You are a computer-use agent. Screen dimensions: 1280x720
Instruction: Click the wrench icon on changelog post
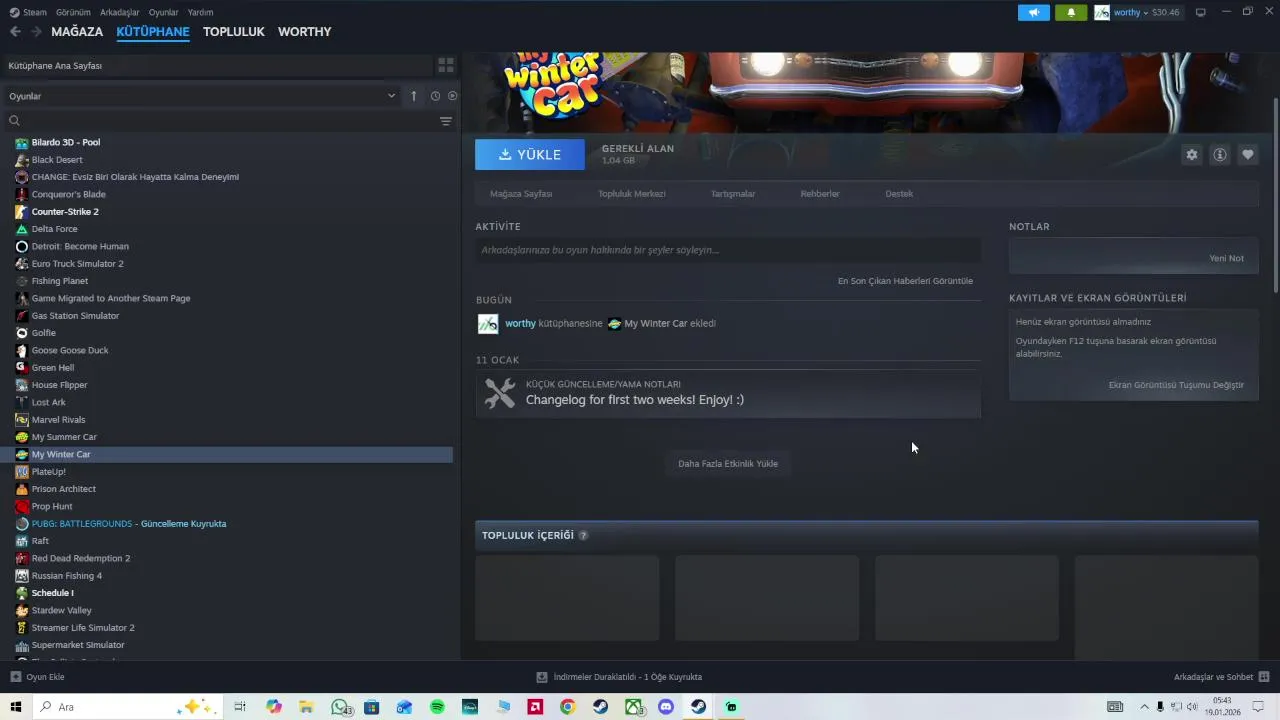499,393
